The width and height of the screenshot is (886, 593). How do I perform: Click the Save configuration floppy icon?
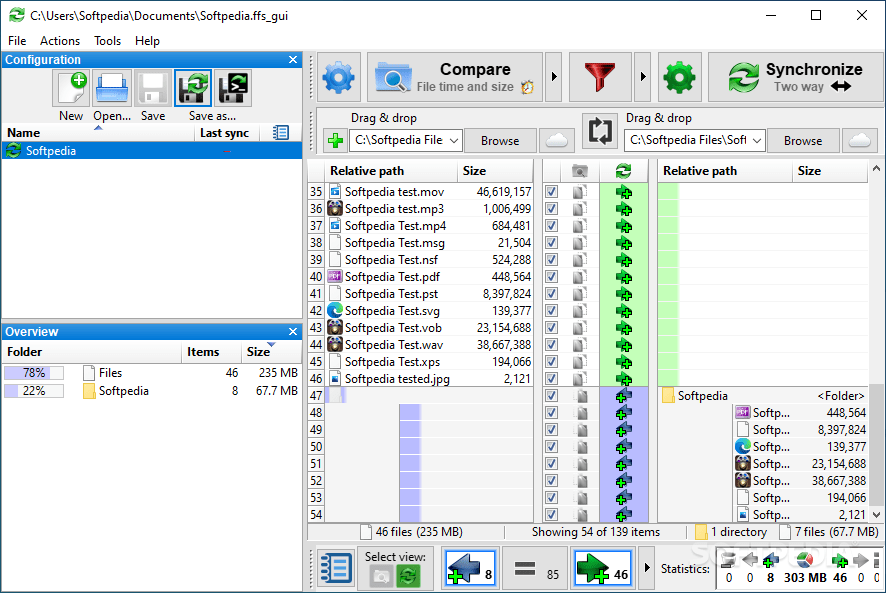click(153, 88)
